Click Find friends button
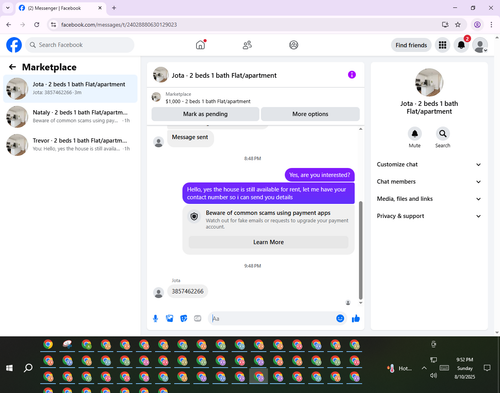 point(411,45)
